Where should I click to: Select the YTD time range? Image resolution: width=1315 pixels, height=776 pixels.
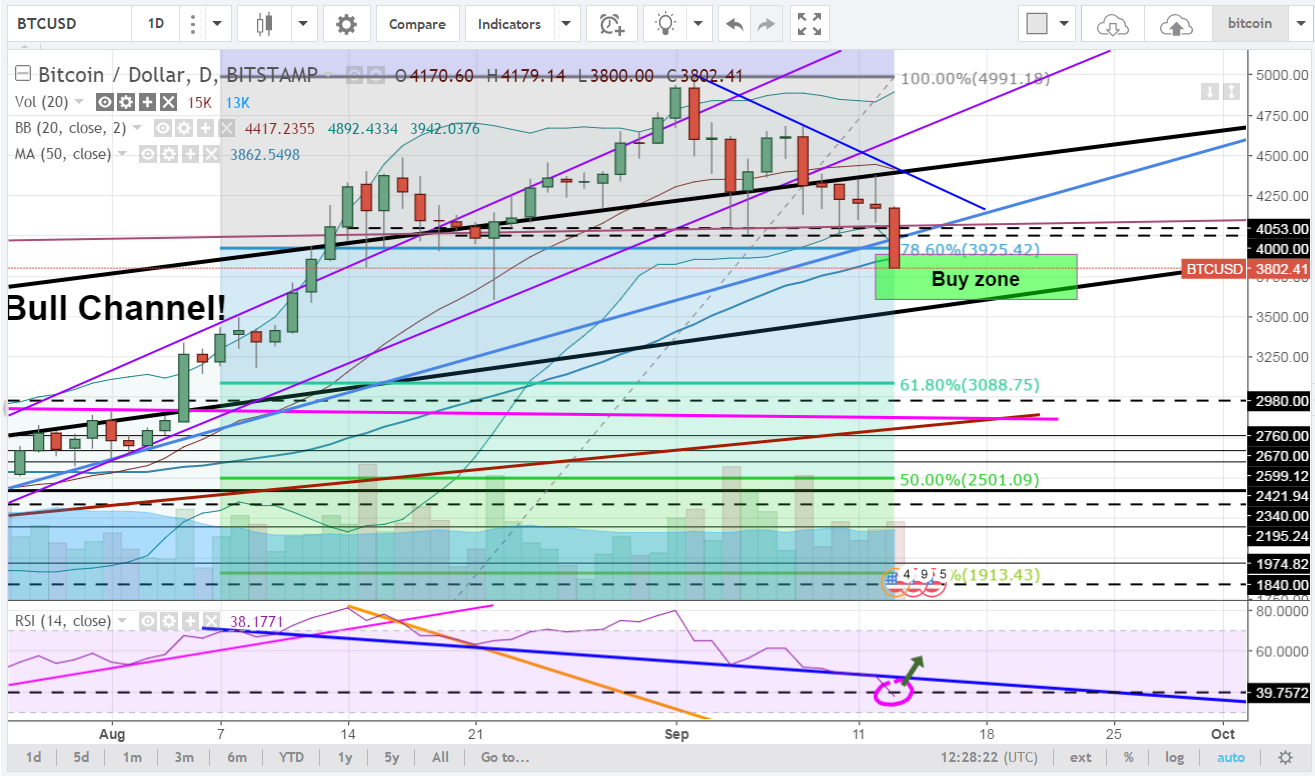coord(292,757)
